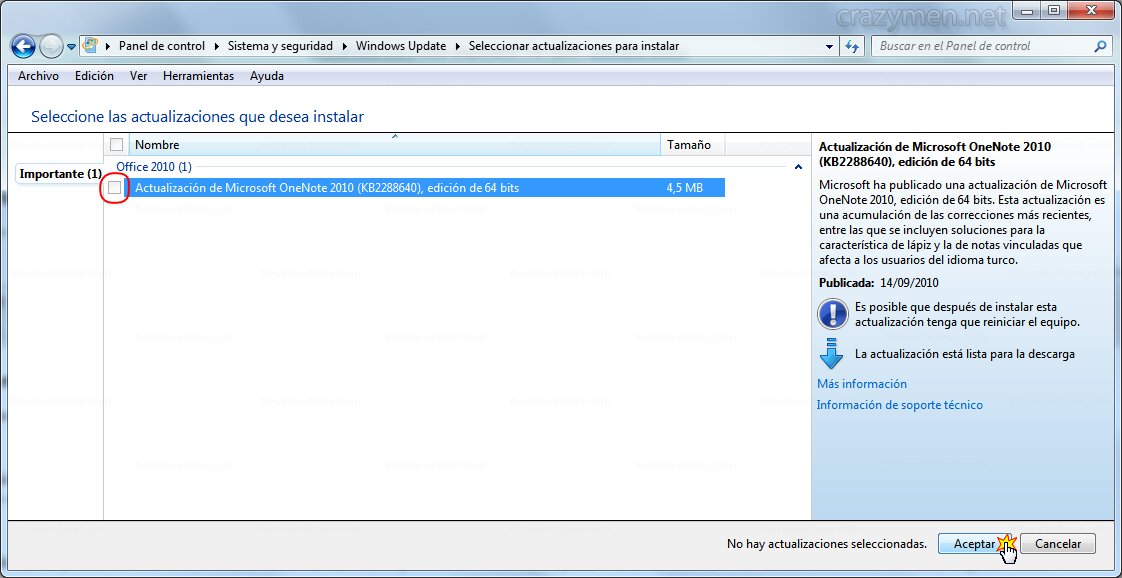Click the Cancelar button
1122x578 pixels.
click(1058, 544)
